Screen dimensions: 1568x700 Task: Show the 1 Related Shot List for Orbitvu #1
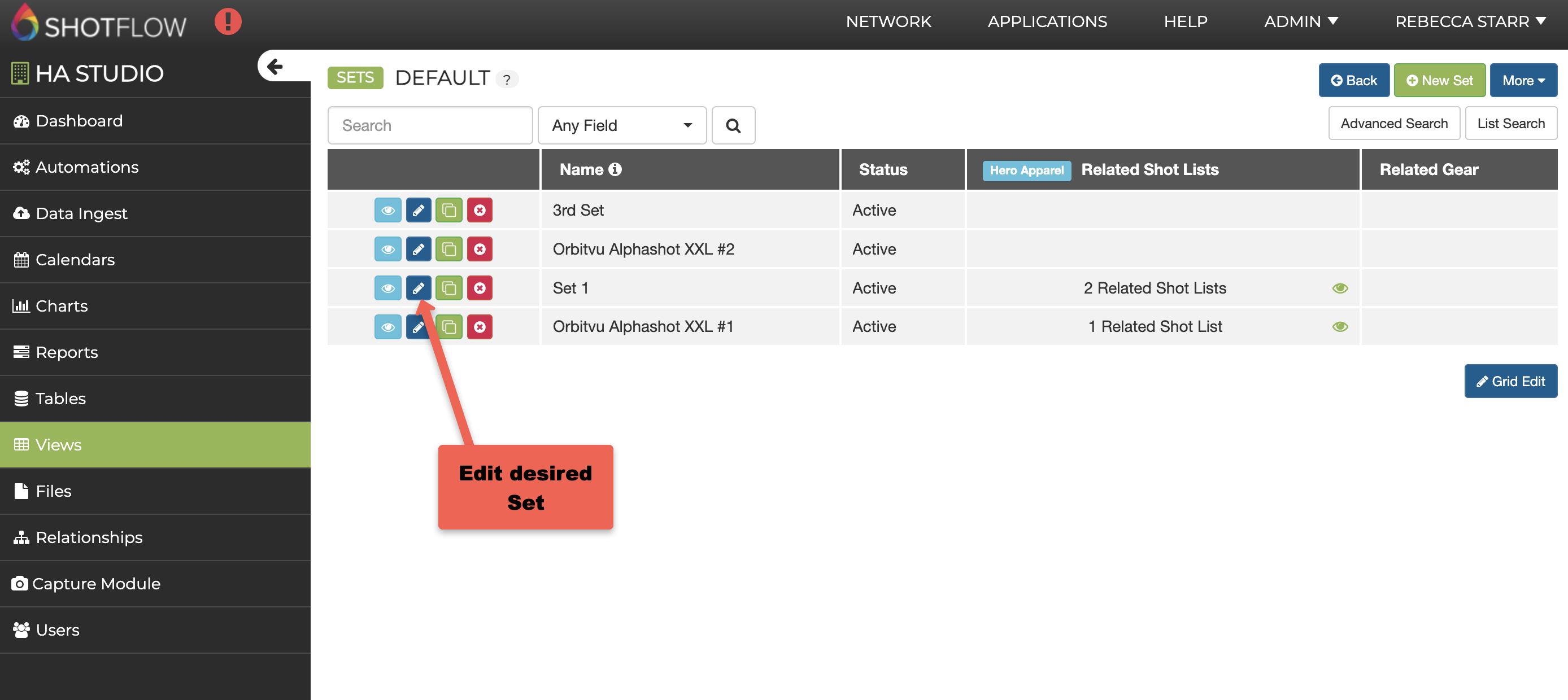coord(1340,327)
